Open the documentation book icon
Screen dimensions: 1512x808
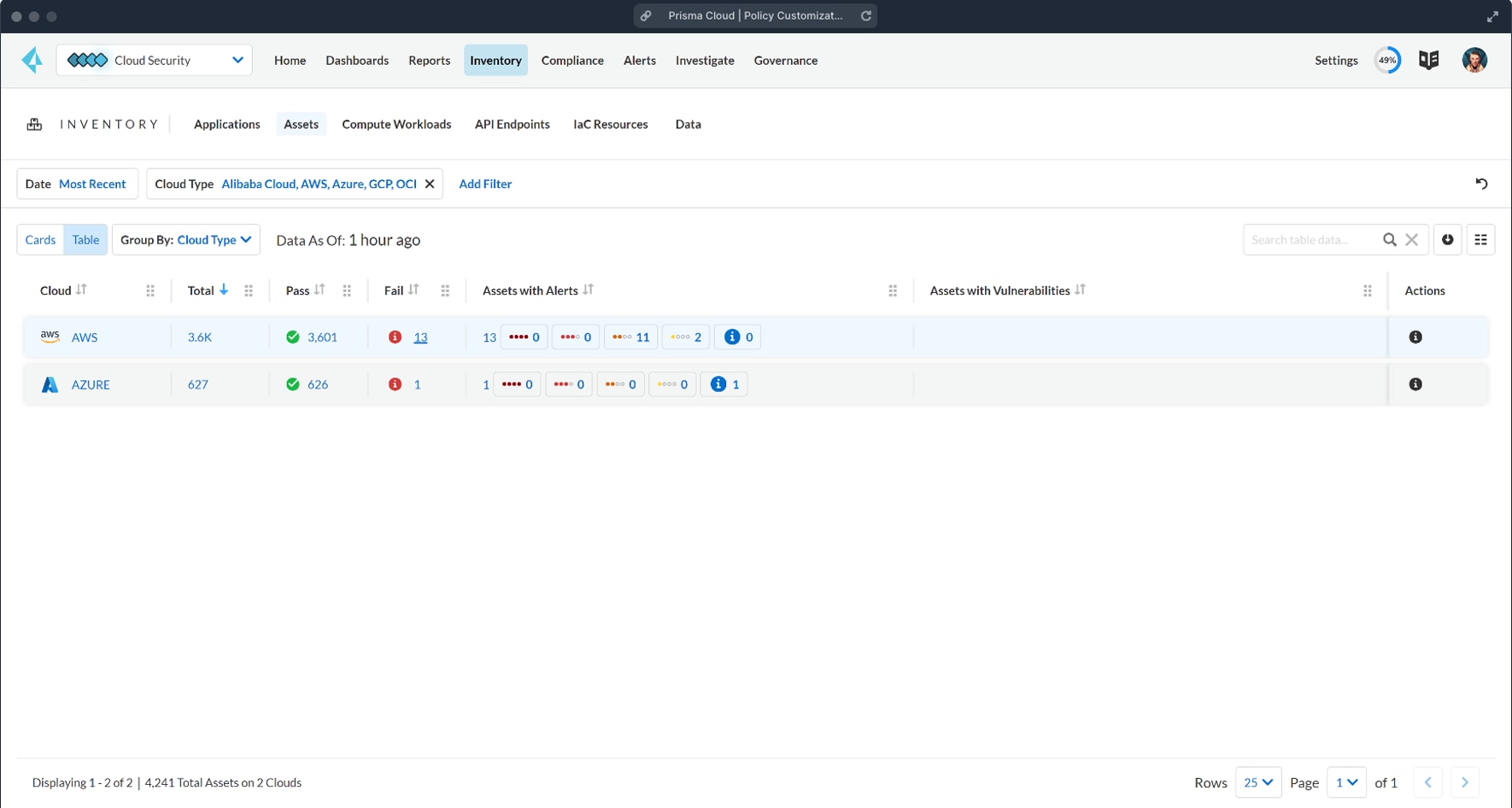pyautogui.click(x=1427, y=60)
